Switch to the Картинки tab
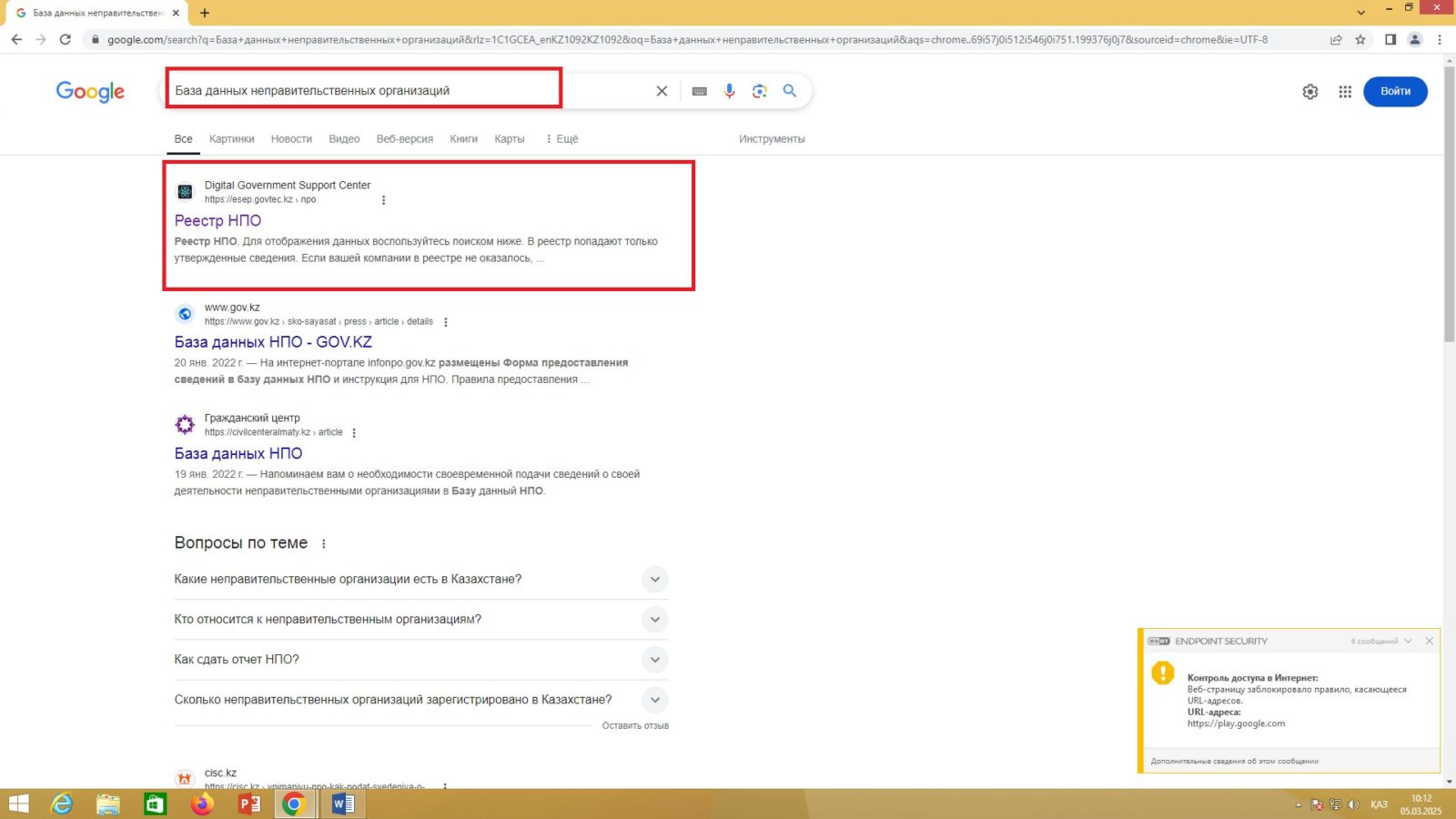Image resolution: width=1456 pixels, height=819 pixels. point(231,139)
